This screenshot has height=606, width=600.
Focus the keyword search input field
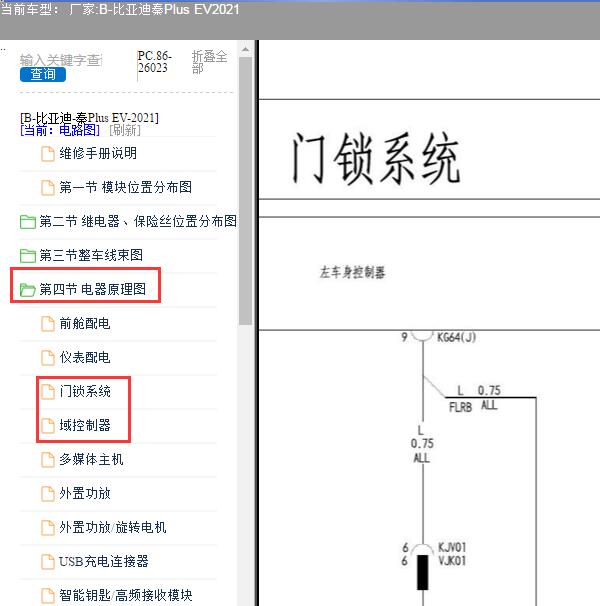click(x=61, y=60)
